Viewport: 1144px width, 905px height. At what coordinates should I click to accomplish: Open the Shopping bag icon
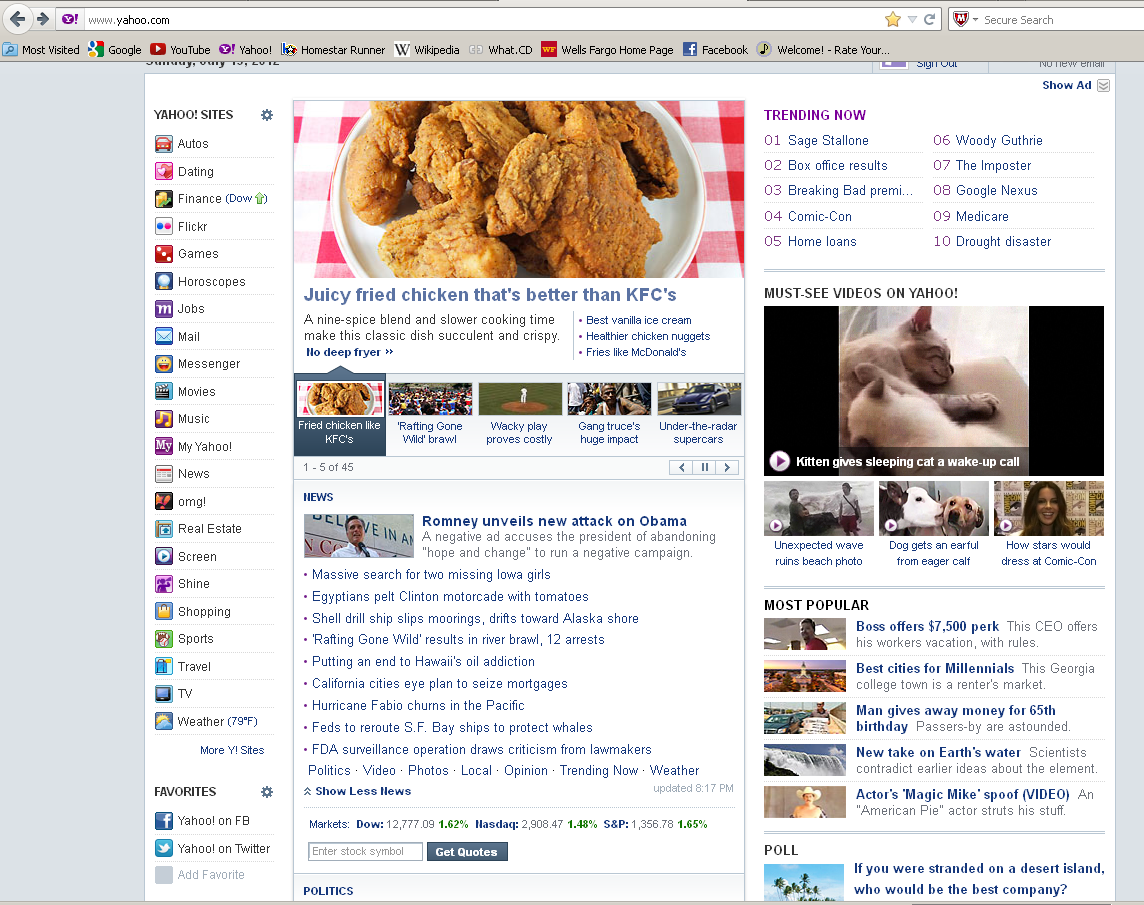(163, 611)
